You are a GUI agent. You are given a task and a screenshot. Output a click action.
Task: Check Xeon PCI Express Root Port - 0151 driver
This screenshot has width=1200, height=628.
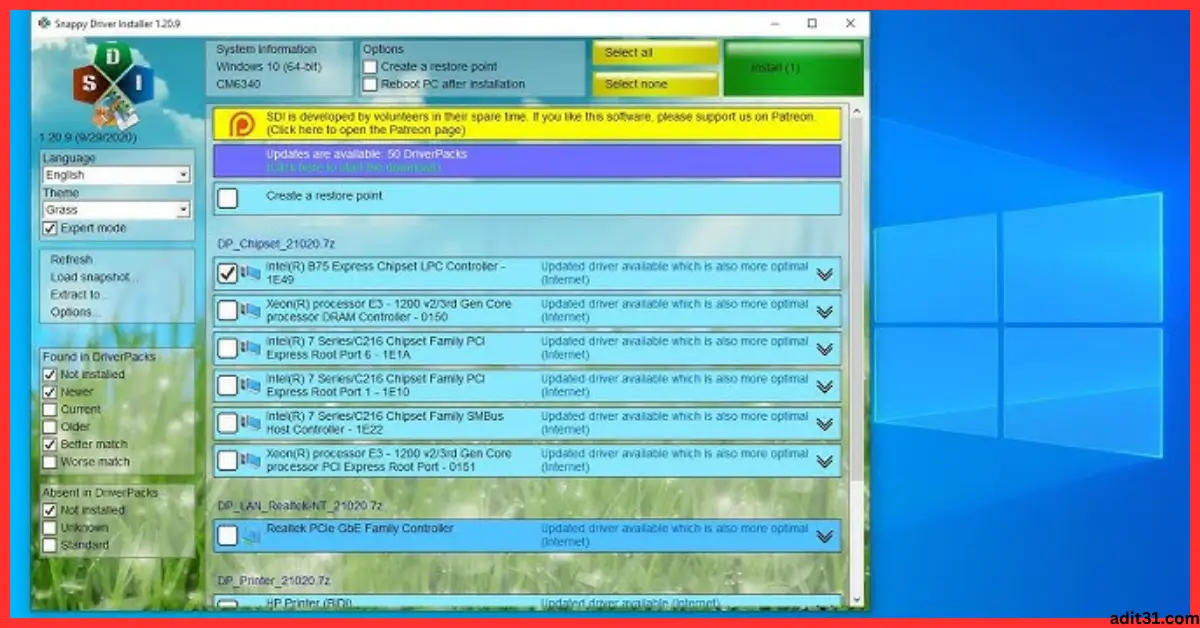(228, 460)
